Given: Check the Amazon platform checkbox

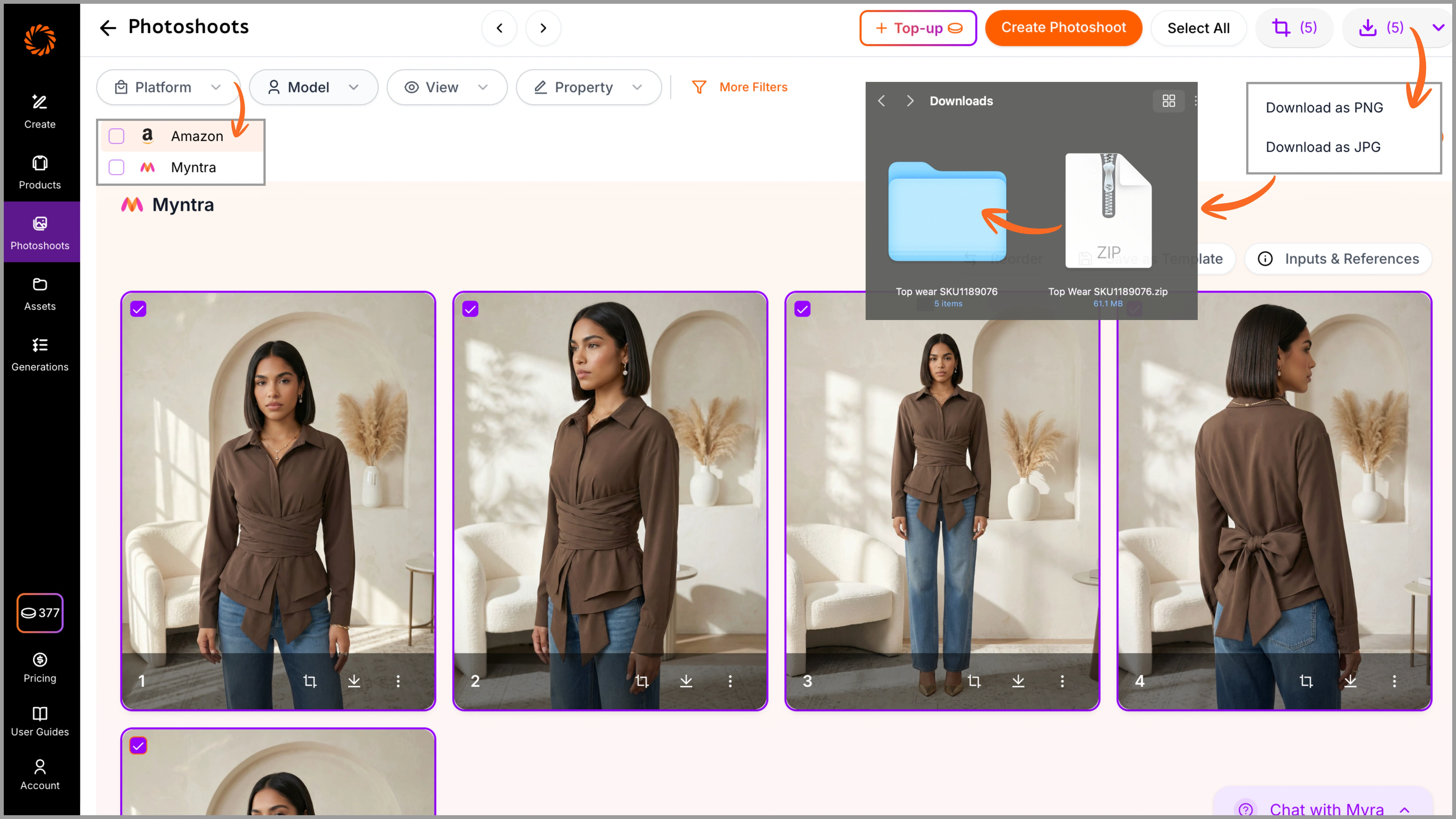Looking at the screenshot, I should coord(117,136).
